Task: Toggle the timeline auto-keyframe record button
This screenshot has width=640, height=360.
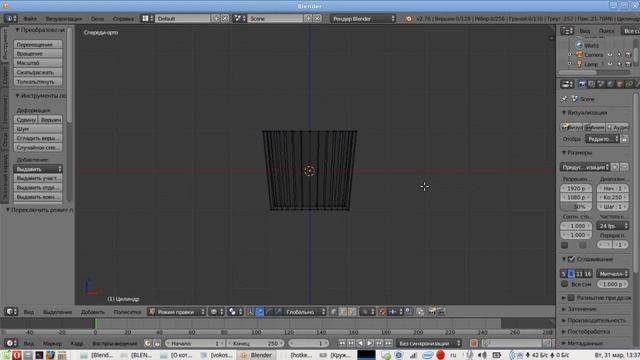Action: 473,343
